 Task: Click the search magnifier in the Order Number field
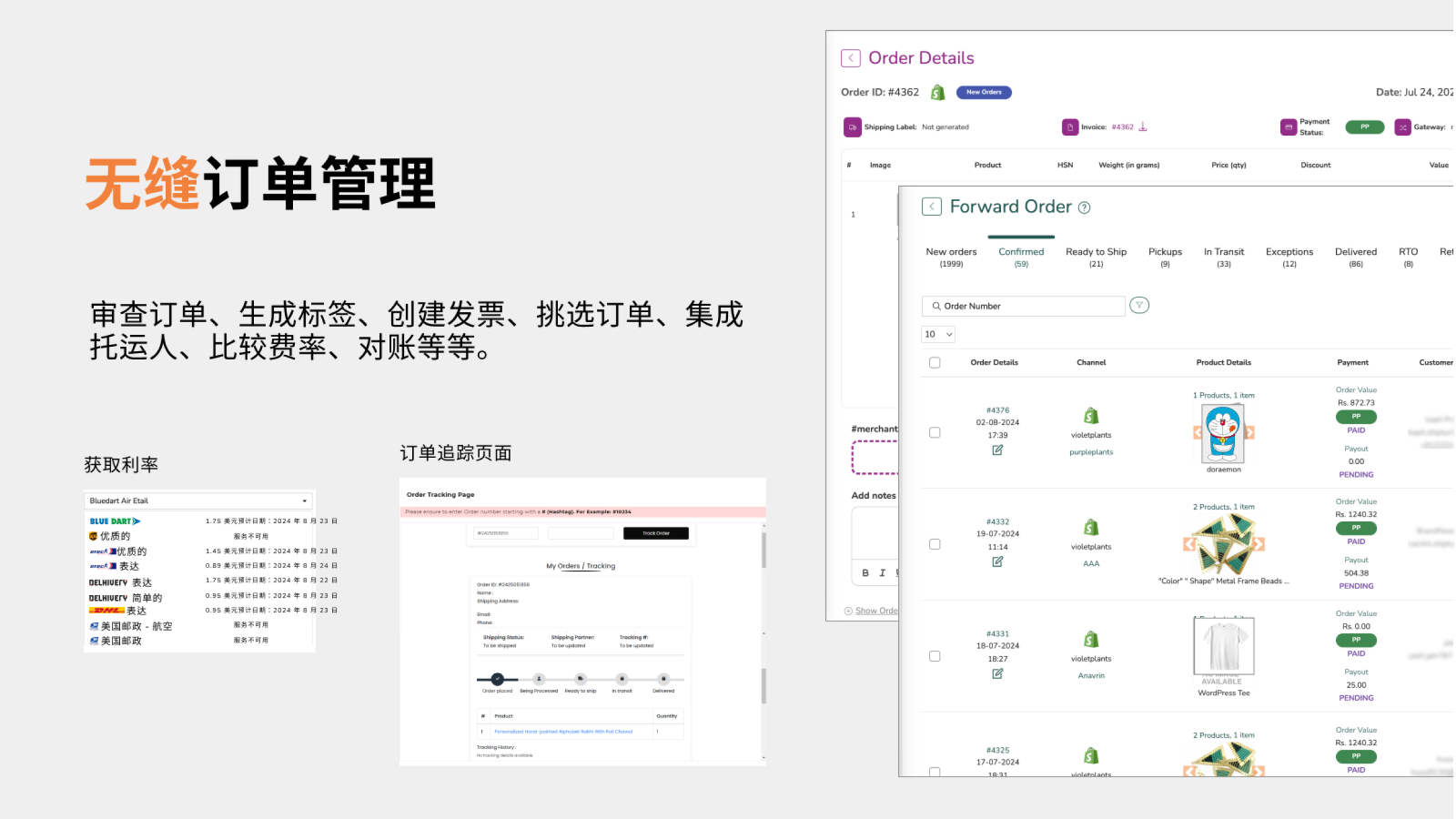[935, 307]
